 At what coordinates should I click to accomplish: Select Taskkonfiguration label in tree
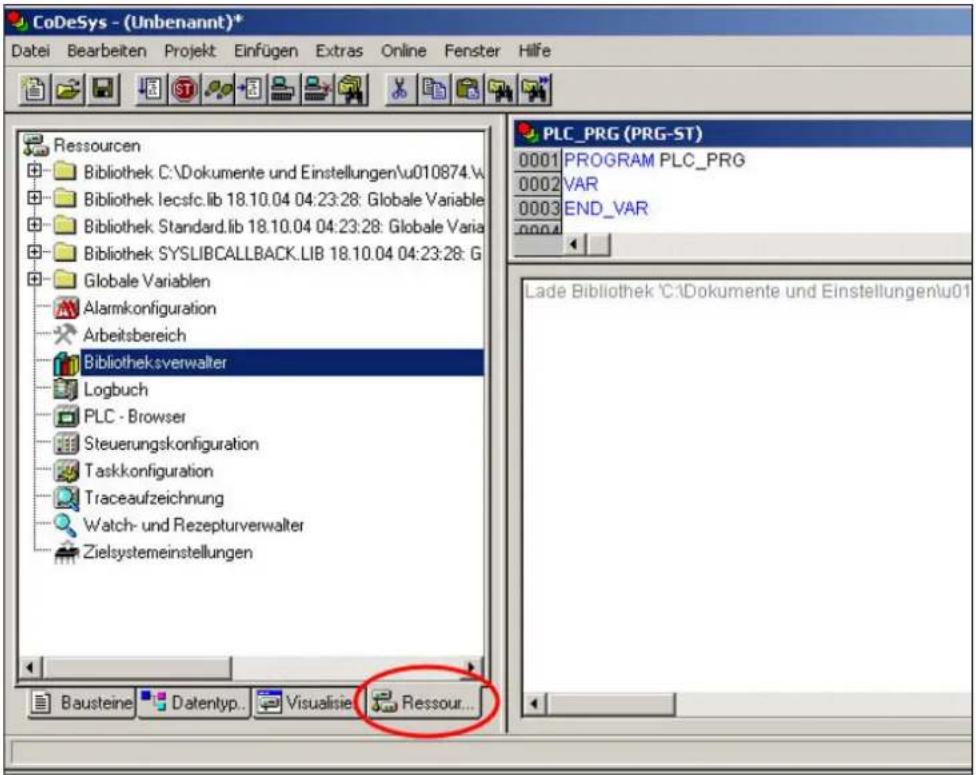149,471
